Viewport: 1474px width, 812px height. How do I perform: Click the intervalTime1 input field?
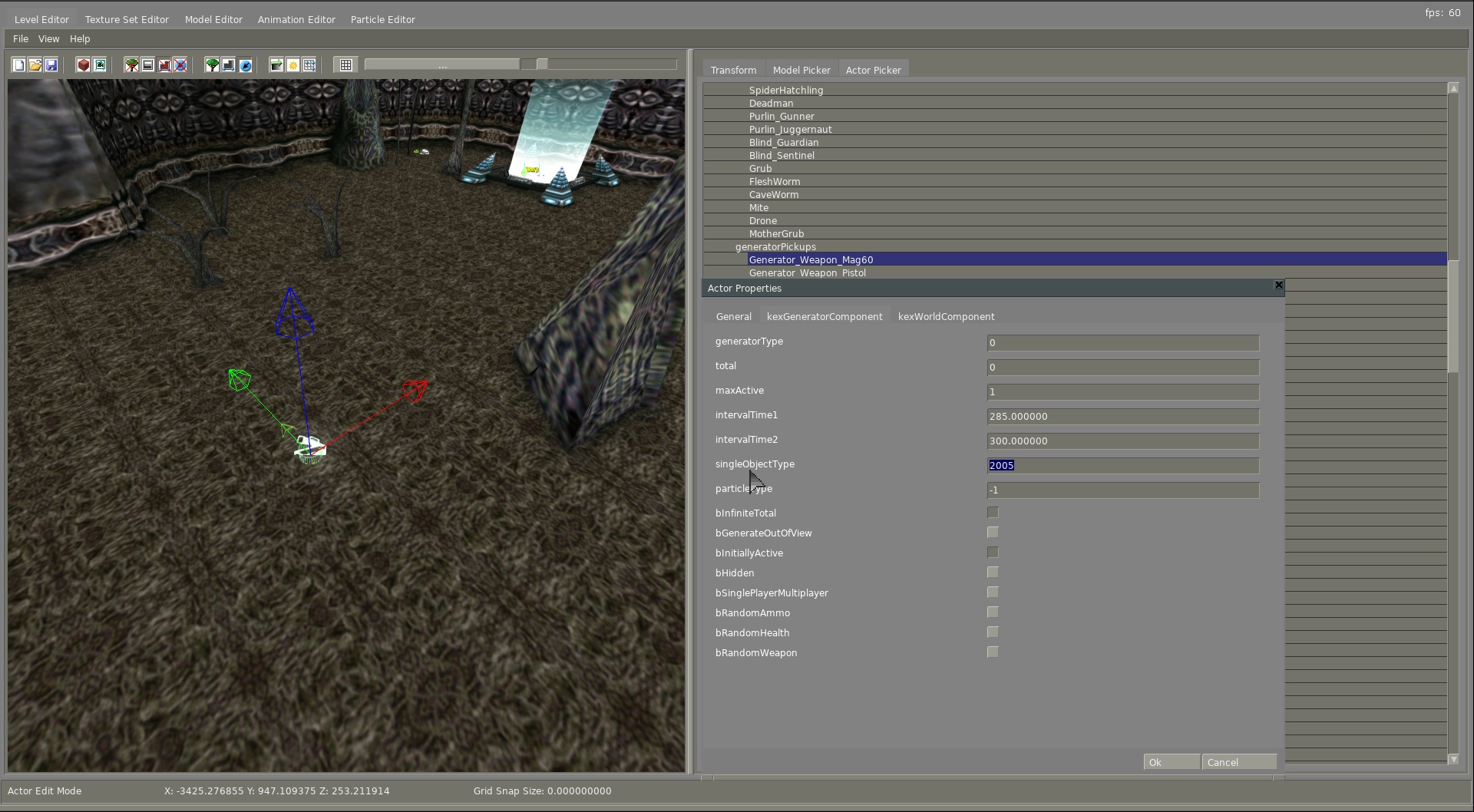1122,416
